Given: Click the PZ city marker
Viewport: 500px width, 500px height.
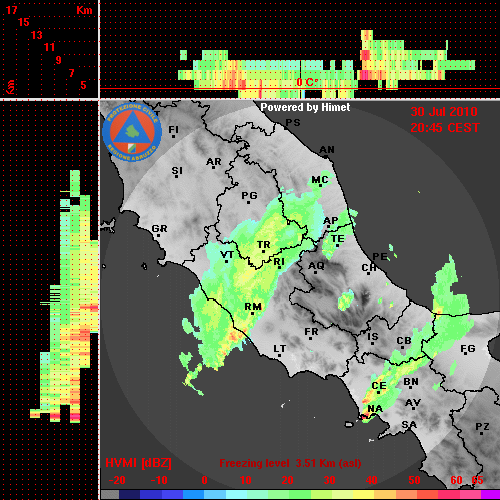Looking at the screenshot, I should pyautogui.click(x=482, y=433).
